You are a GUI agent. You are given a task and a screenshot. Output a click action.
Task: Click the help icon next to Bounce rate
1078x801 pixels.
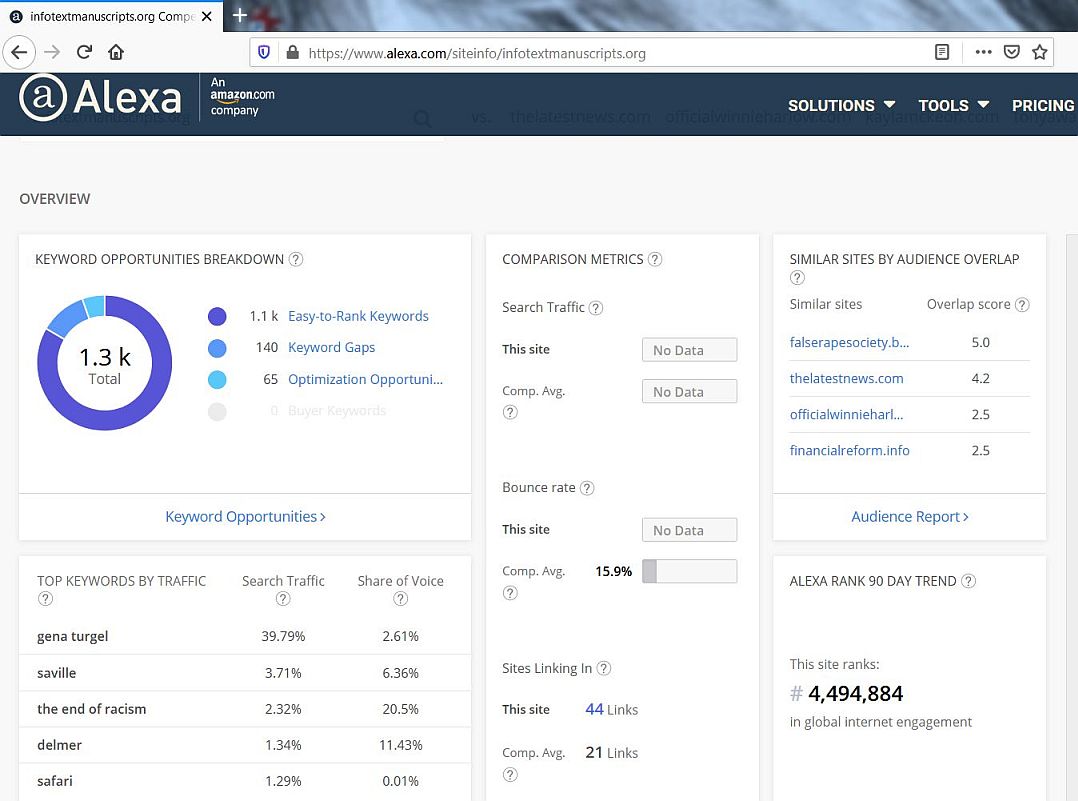587,488
